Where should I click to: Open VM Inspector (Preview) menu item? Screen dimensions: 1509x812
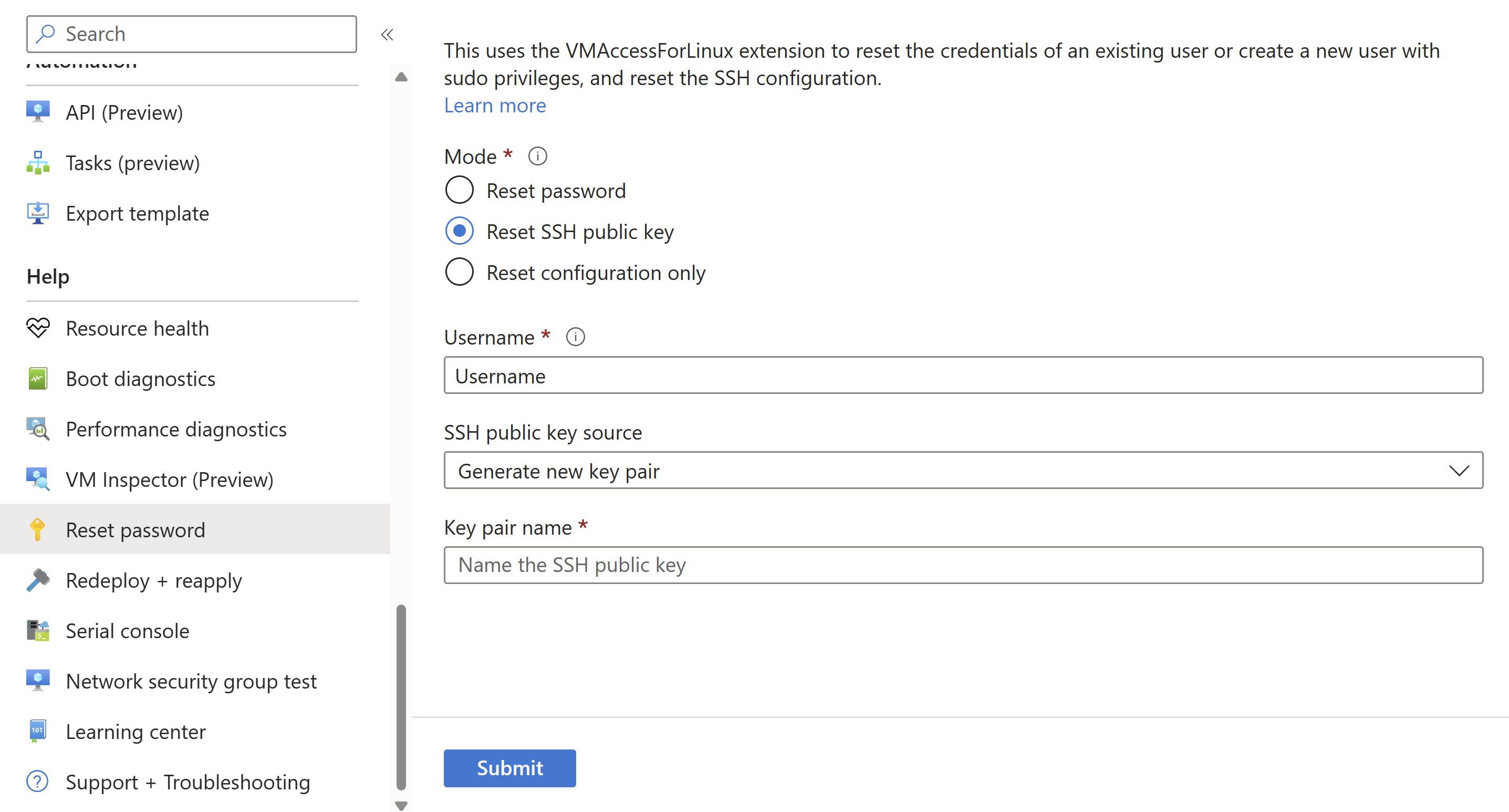169,479
